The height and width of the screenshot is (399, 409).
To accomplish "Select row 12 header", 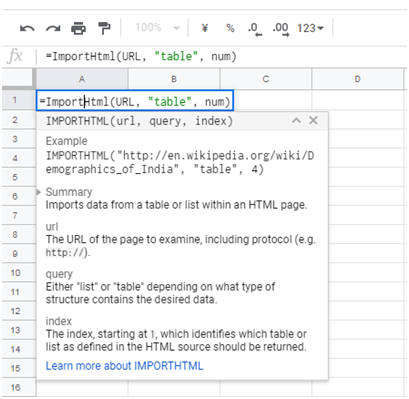I will pos(15,311).
